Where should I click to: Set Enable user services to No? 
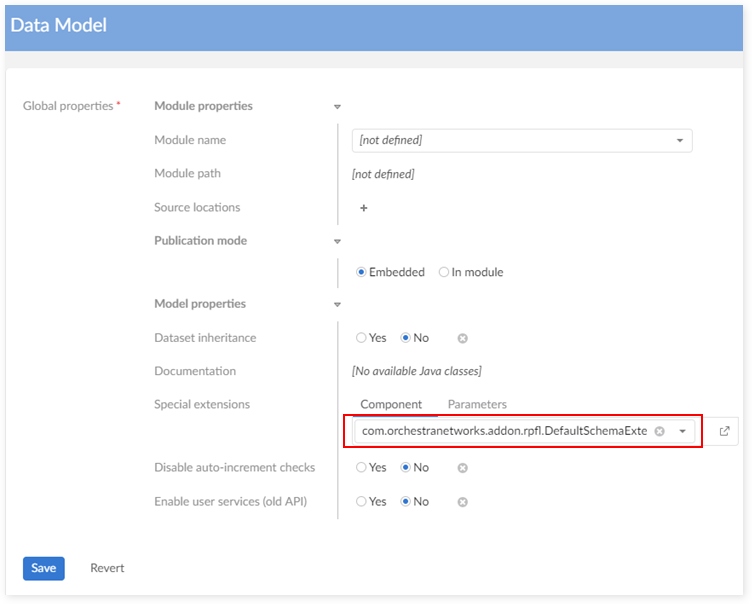pos(406,501)
